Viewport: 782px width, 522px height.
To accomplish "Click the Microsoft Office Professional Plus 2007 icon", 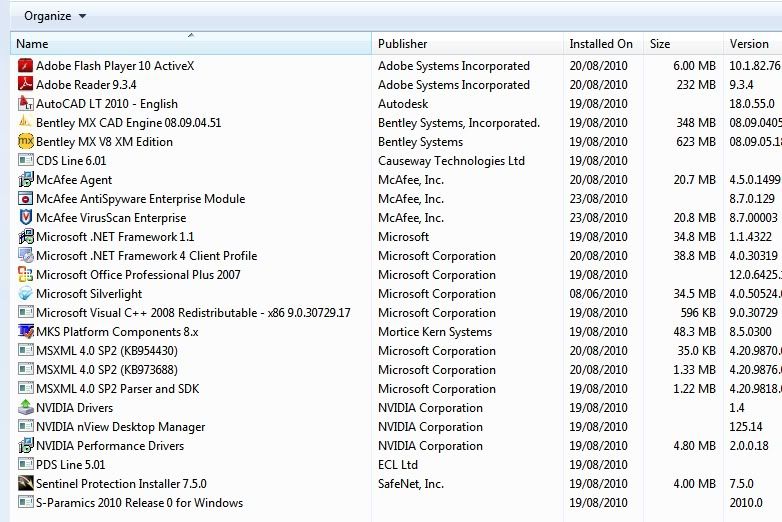I will (x=25, y=274).
